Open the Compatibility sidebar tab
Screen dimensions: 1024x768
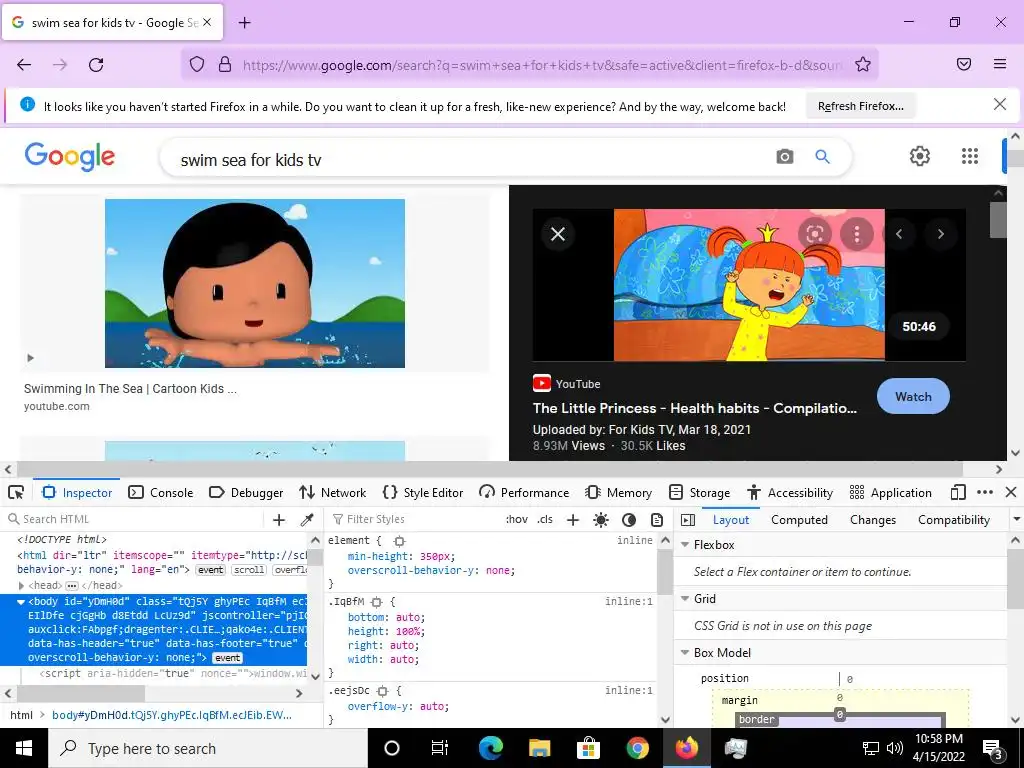[x=953, y=520]
